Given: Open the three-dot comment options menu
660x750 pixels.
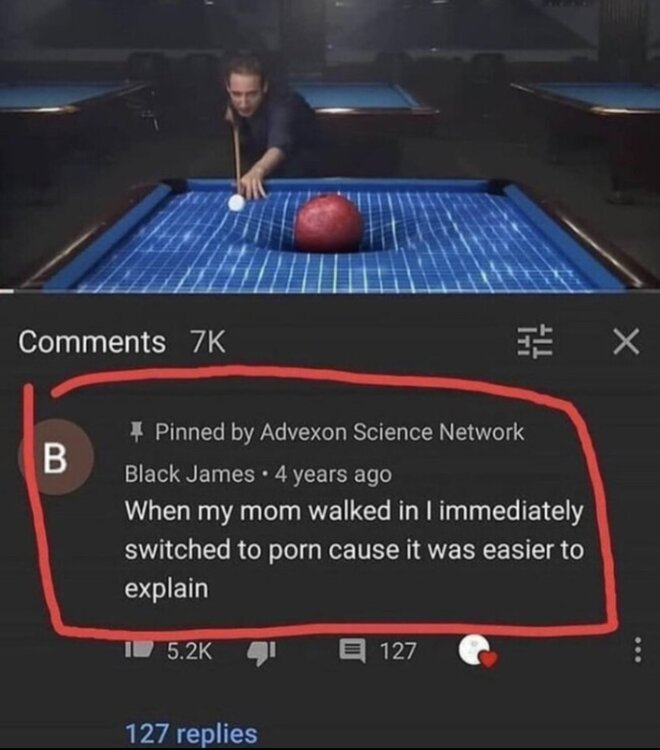Looking at the screenshot, I should (637, 650).
